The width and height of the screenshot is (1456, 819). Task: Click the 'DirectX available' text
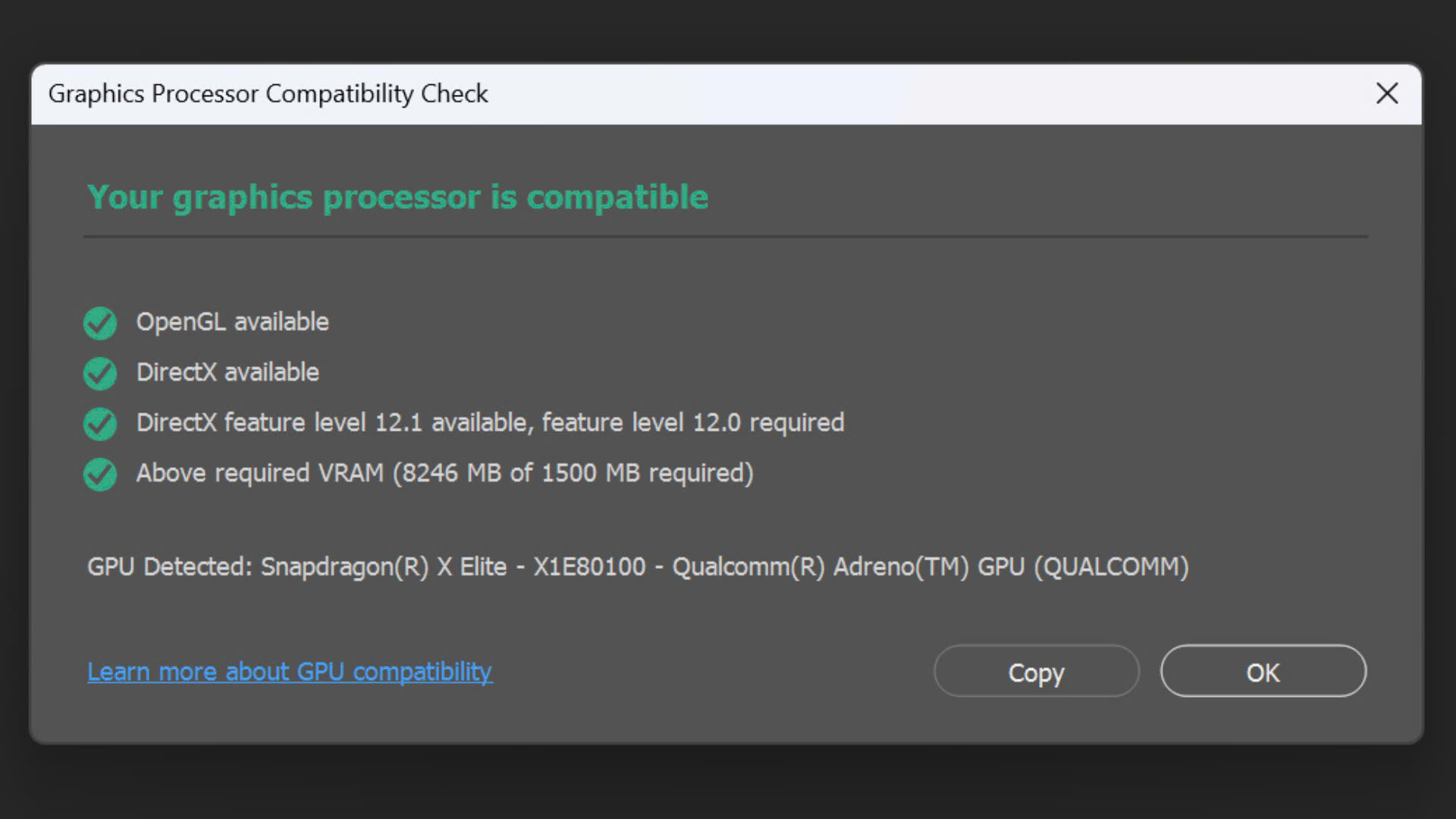point(227,372)
